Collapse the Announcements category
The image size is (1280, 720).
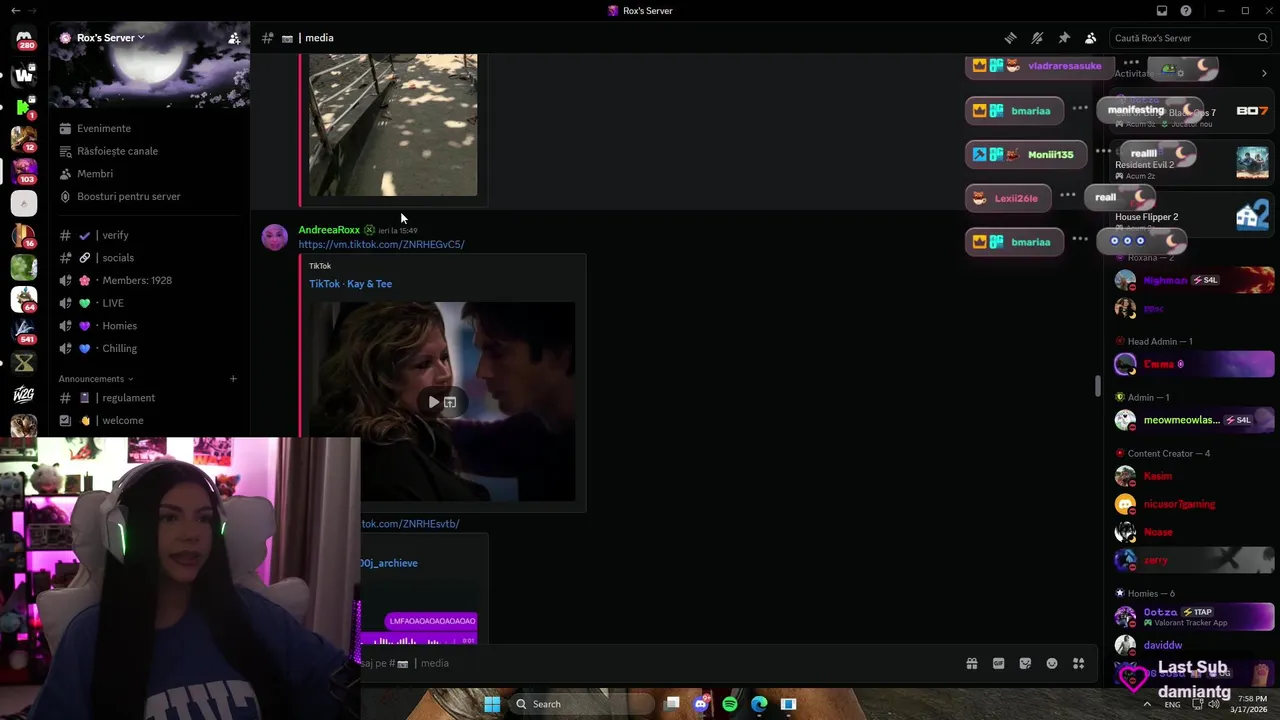pos(95,379)
